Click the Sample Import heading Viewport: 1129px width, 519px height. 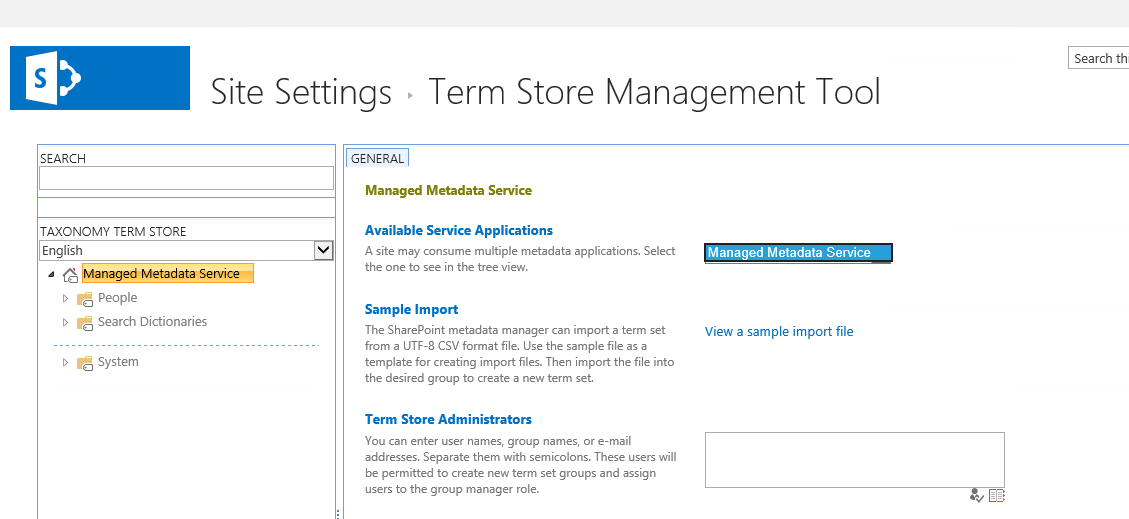(x=411, y=310)
